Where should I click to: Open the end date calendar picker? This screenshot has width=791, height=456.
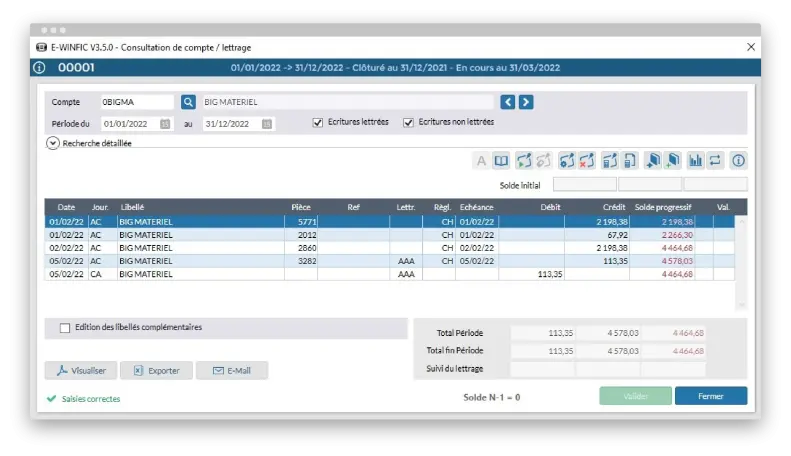point(267,124)
